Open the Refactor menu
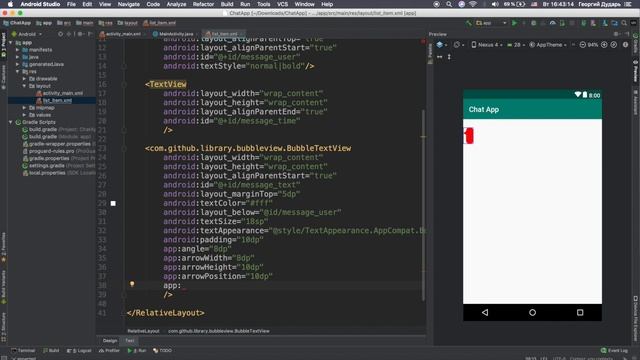 (203, 4)
